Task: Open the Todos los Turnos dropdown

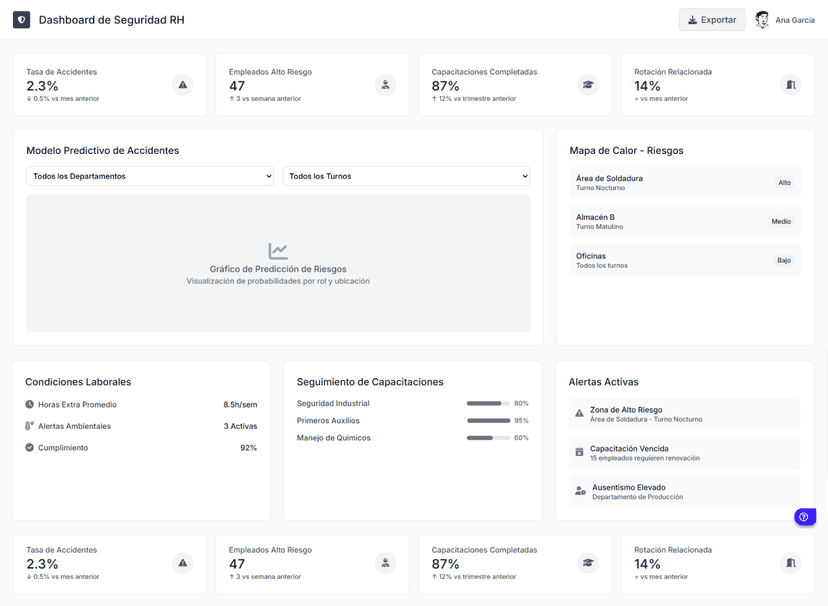Action: coord(406,176)
